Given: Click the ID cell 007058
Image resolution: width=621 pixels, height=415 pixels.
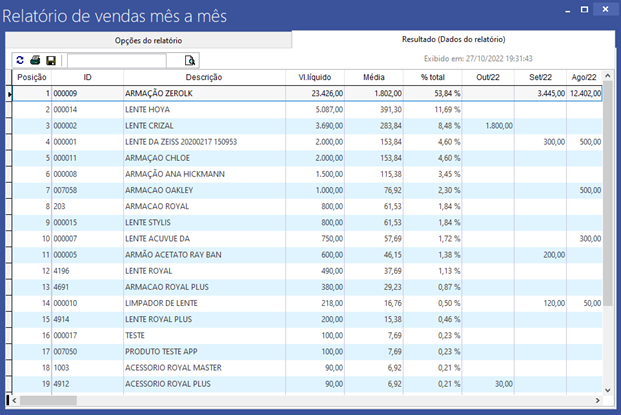Looking at the screenshot, I should pyautogui.click(x=88, y=190).
